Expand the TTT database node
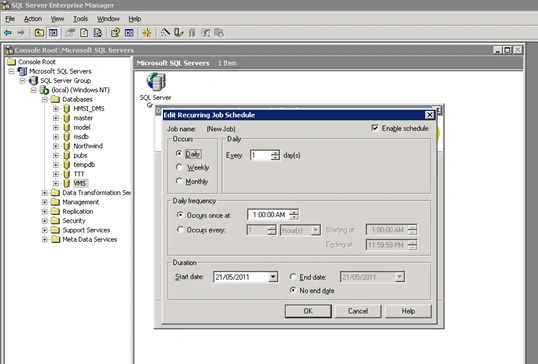 coord(56,174)
